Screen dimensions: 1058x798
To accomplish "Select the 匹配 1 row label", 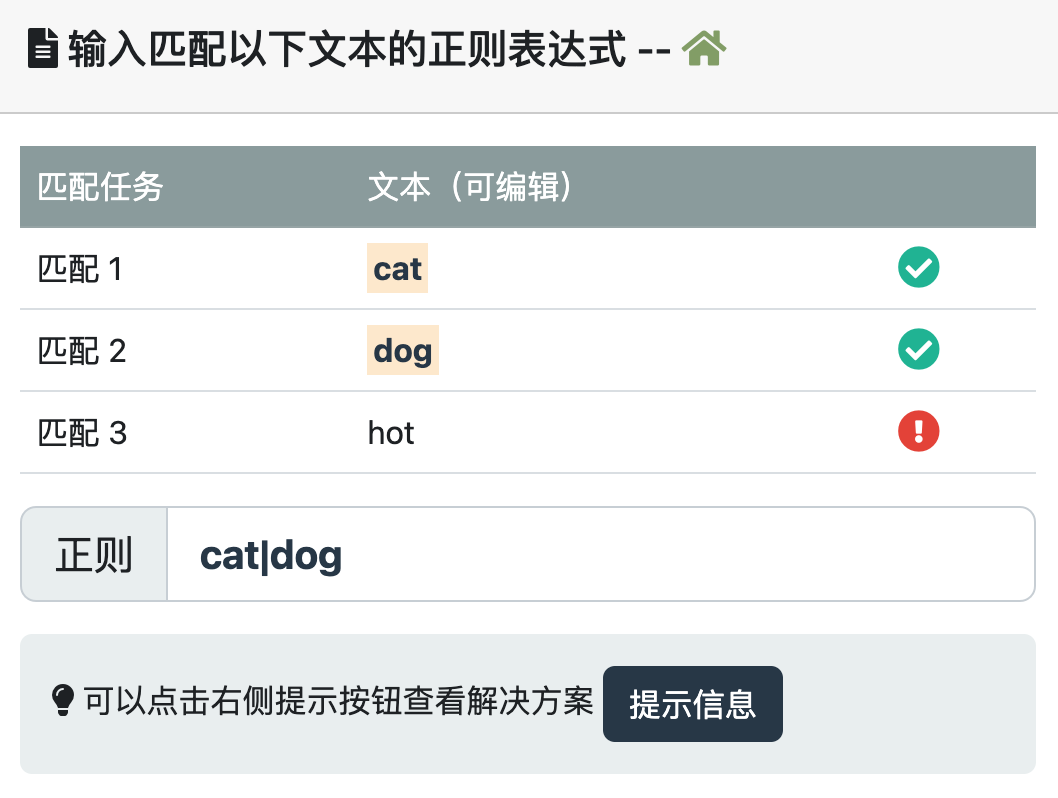I will [x=80, y=269].
